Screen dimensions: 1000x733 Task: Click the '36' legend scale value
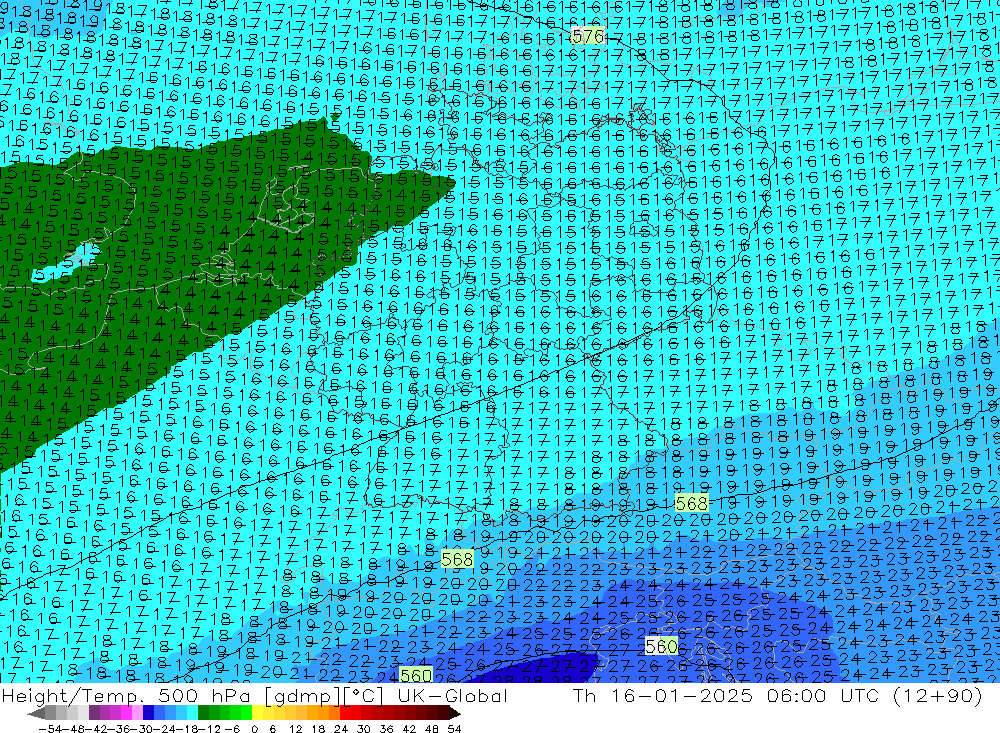[386, 729]
